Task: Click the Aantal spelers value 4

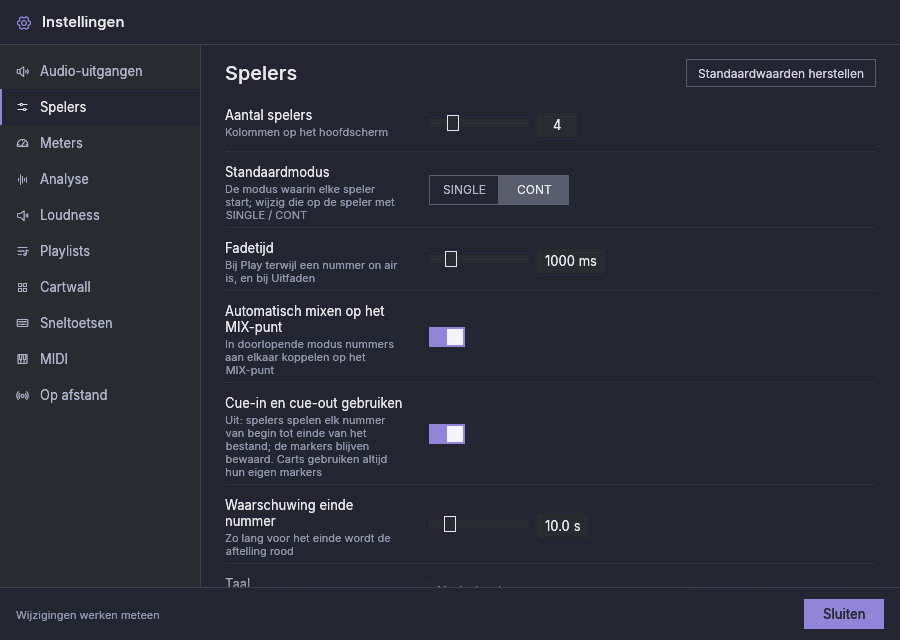Action: click(x=557, y=125)
